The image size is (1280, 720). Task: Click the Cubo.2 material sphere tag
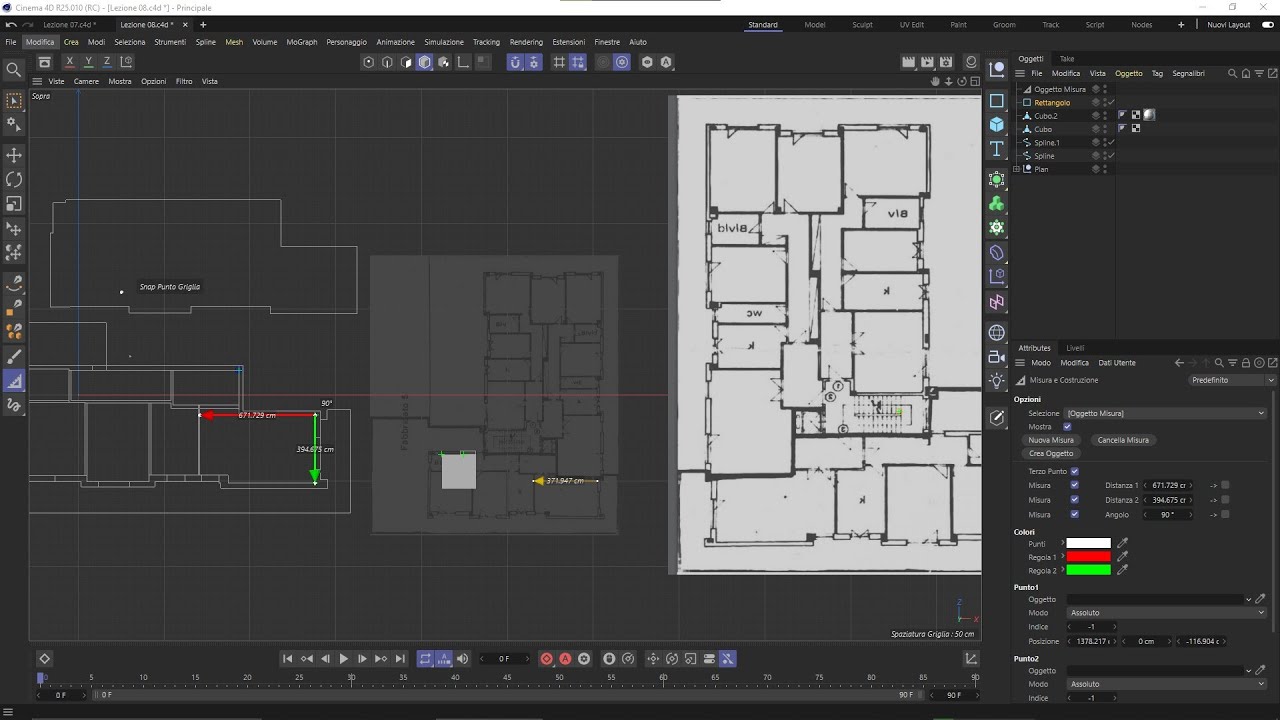[x=1149, y=115]
